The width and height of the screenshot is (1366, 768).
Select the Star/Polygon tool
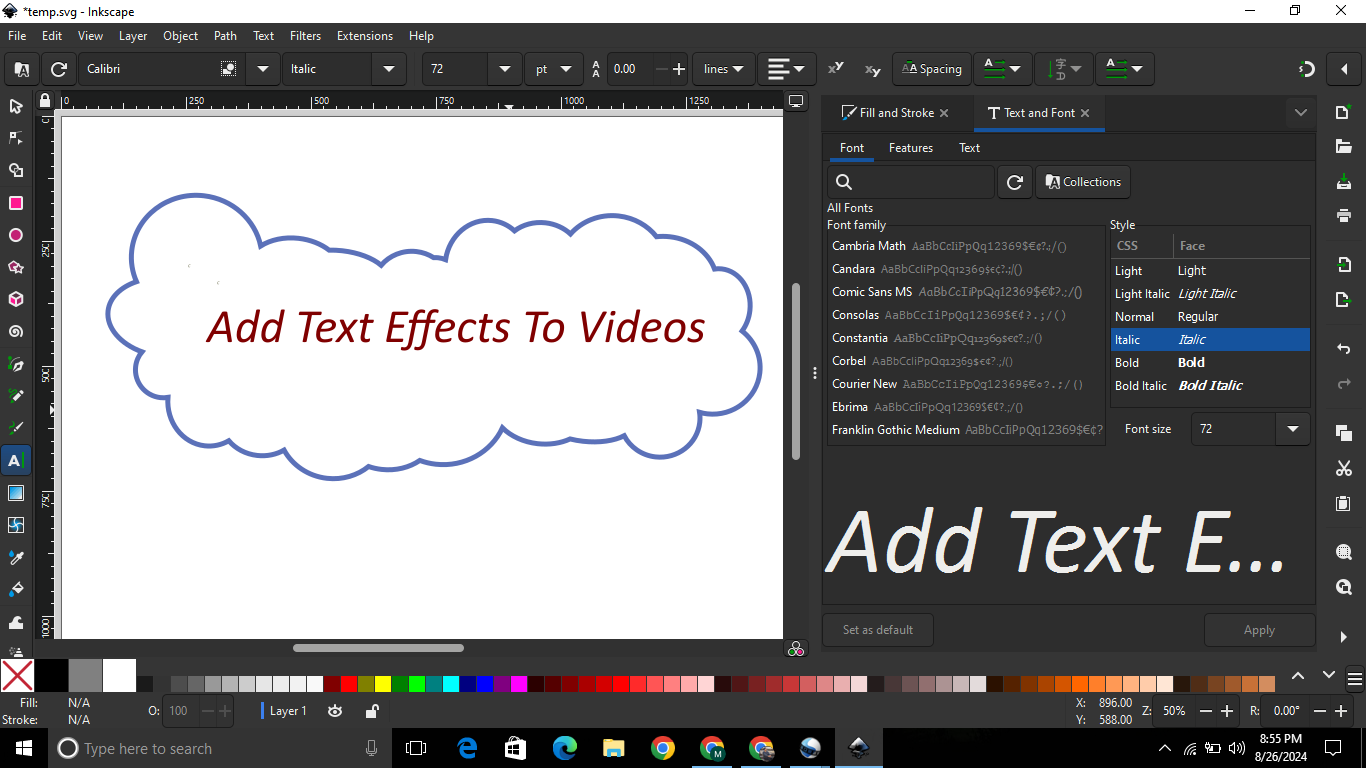point(16,267)
